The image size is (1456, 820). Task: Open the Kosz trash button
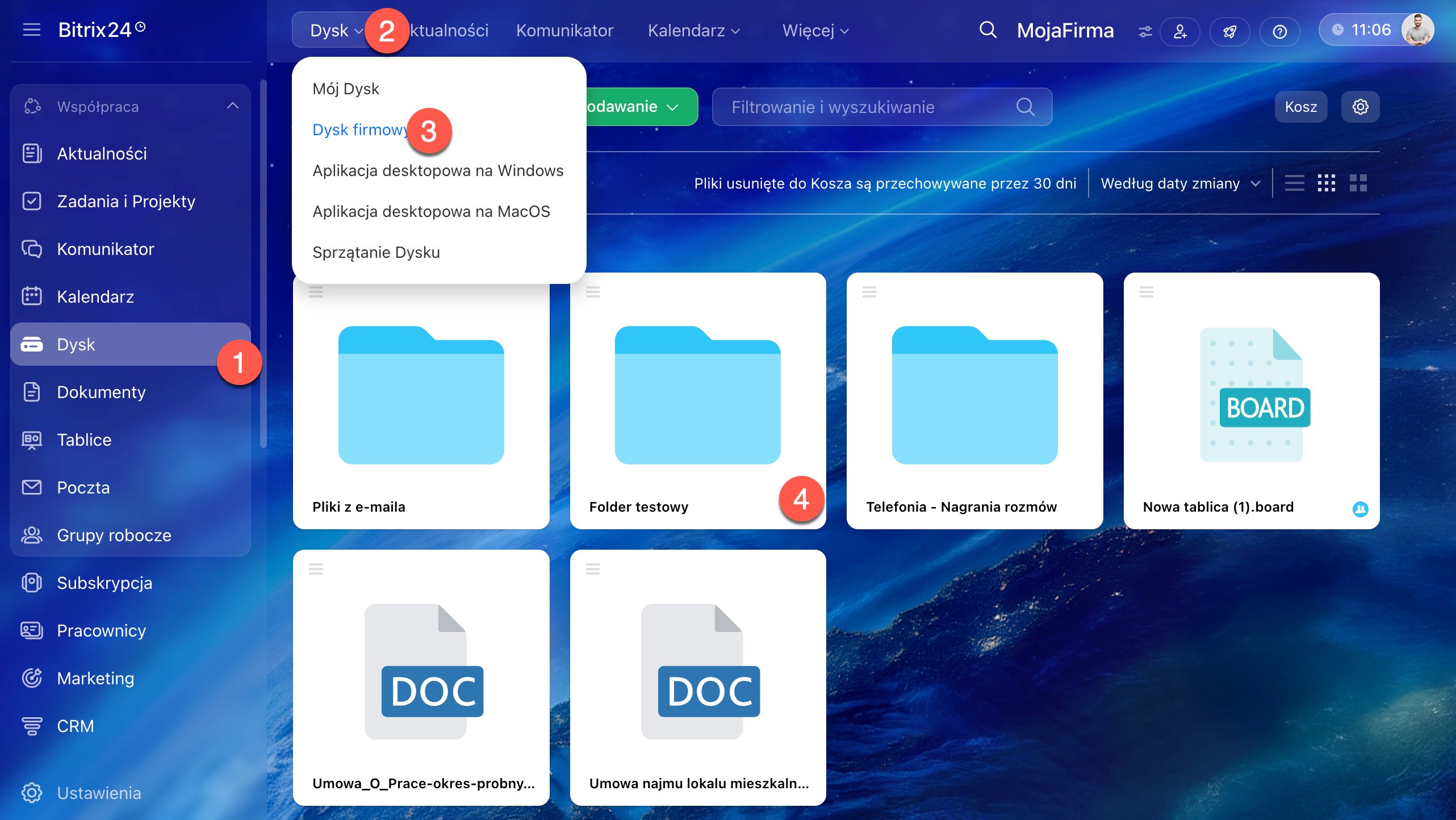[1300, 107]
